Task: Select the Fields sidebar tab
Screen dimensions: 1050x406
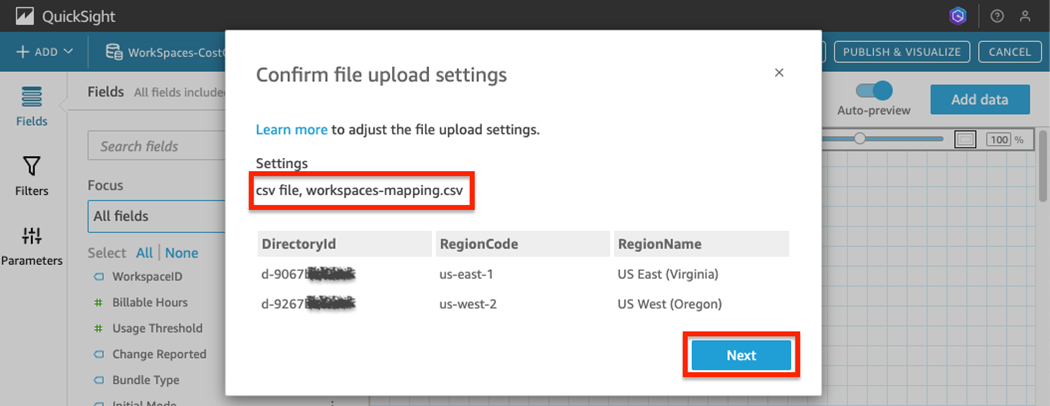Action: click(x=32, y=106)
